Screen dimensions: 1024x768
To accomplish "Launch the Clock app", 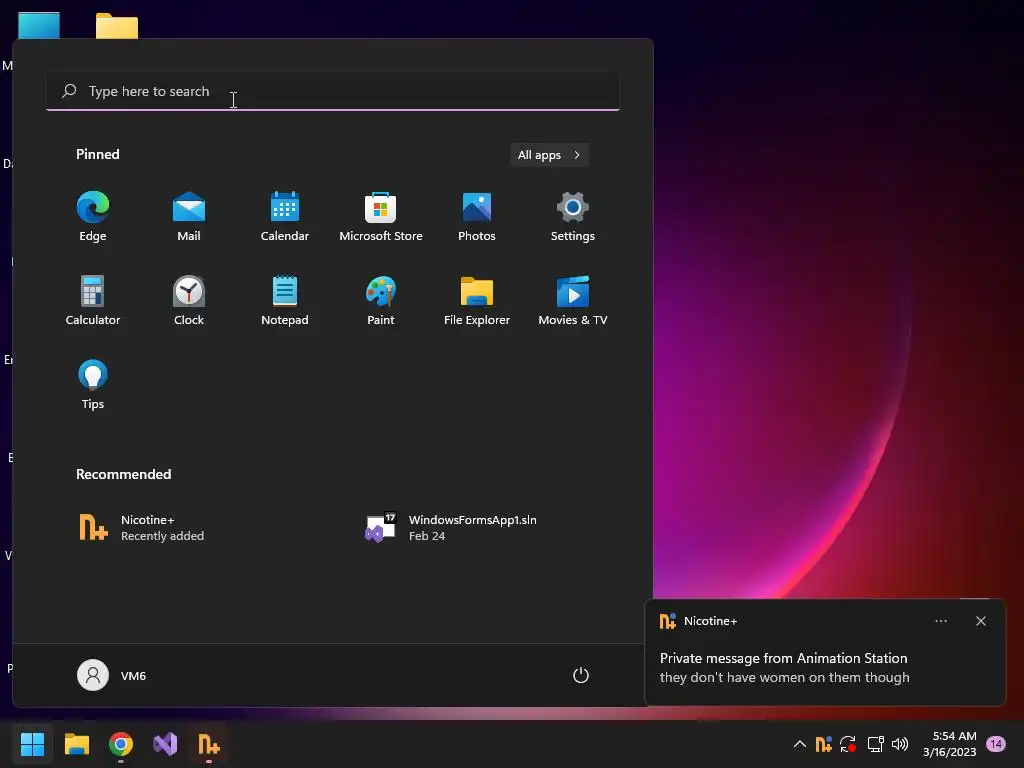I will coord(189,300).
